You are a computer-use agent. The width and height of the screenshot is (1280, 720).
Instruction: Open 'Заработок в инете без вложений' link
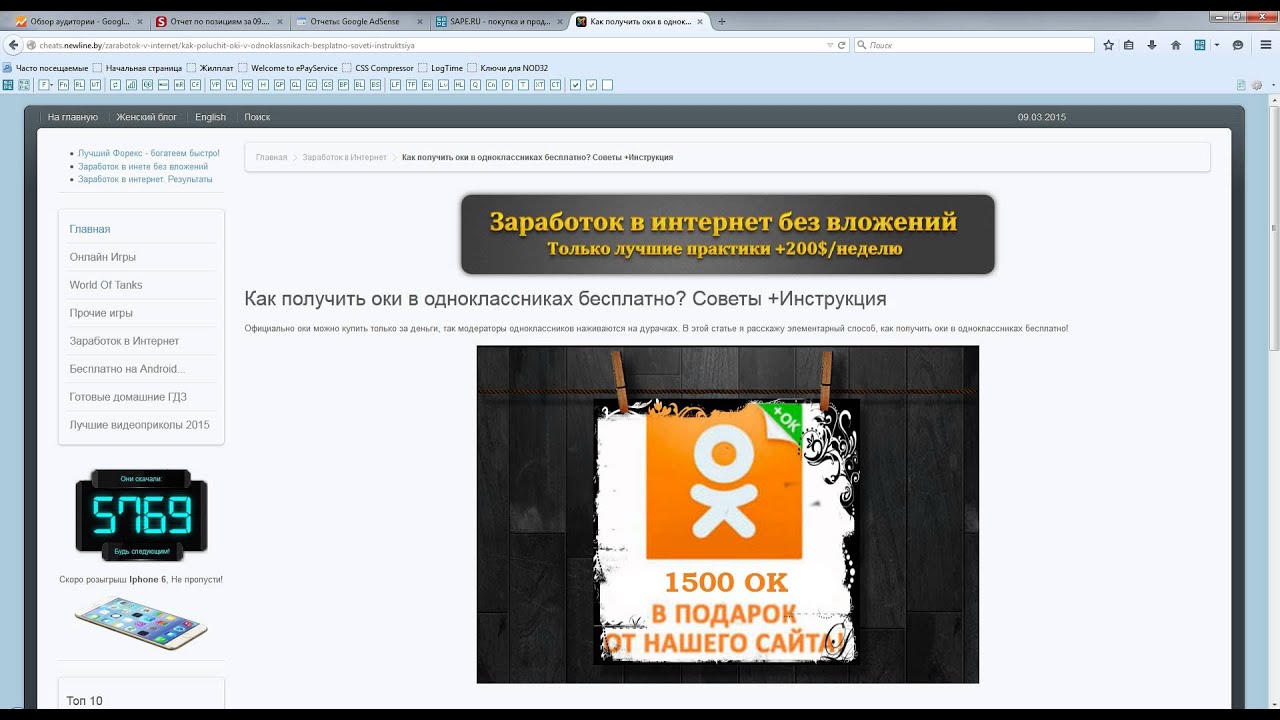[143, 166]
